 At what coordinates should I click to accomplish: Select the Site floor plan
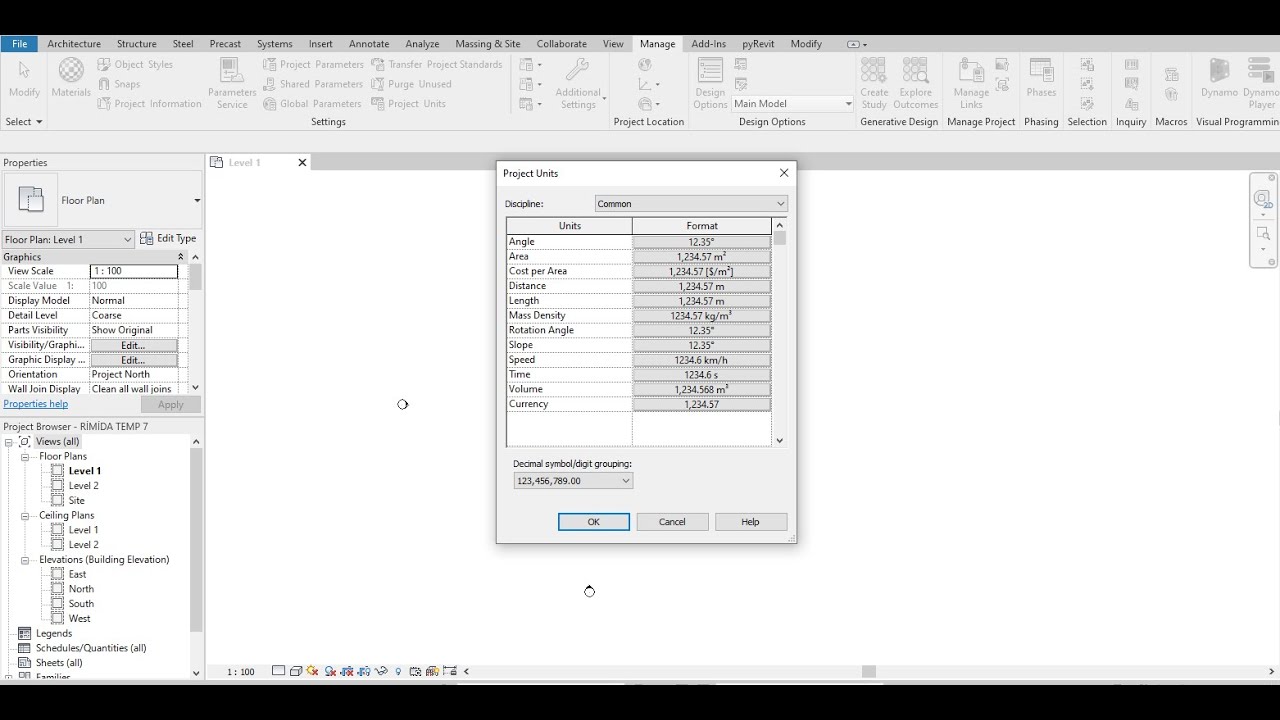click(x=77, y=501)
